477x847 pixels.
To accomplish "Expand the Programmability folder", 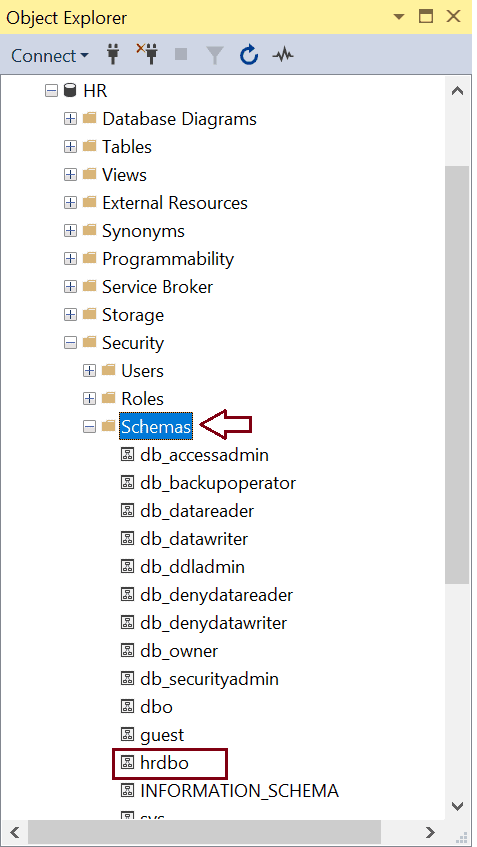I will point(70,259).
